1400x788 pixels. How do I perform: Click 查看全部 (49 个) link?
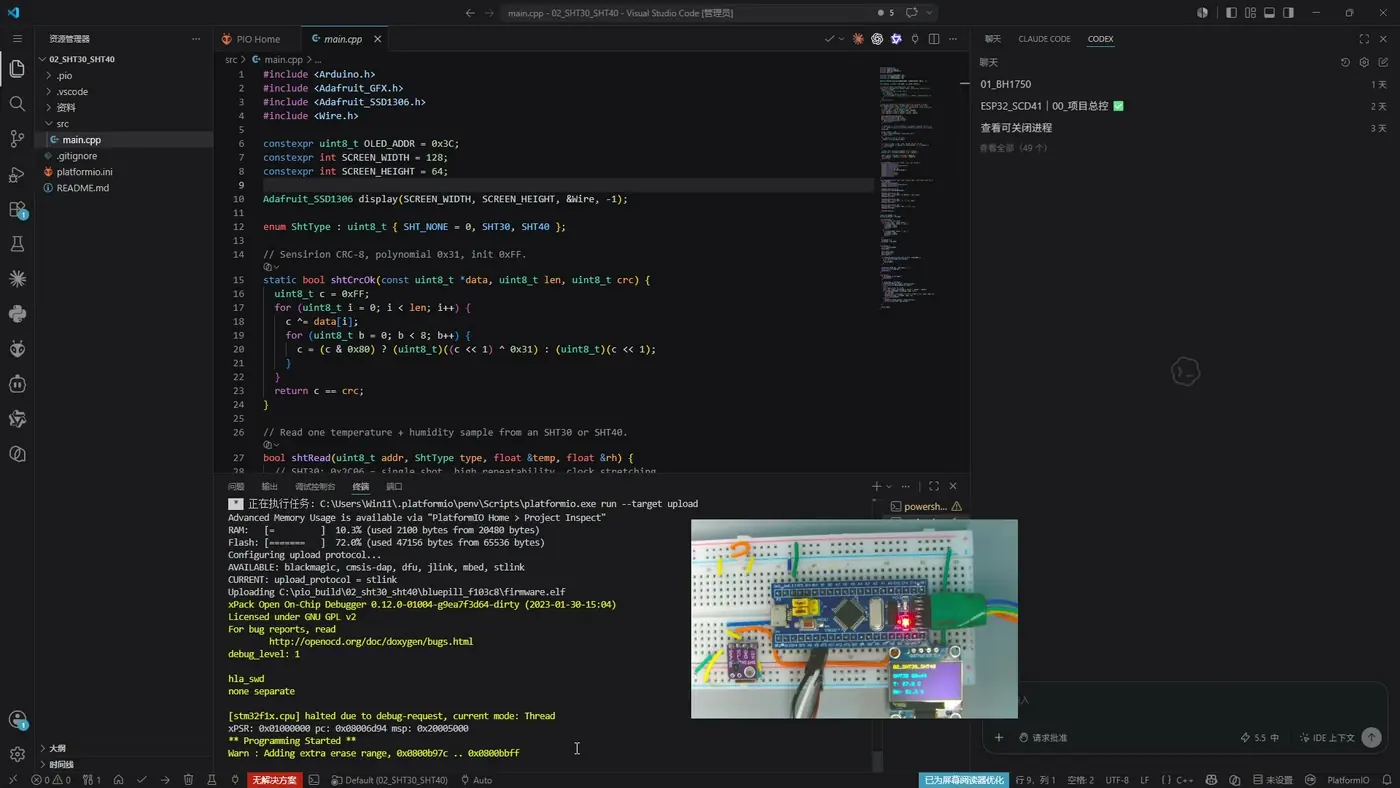tap(1013, 148)
